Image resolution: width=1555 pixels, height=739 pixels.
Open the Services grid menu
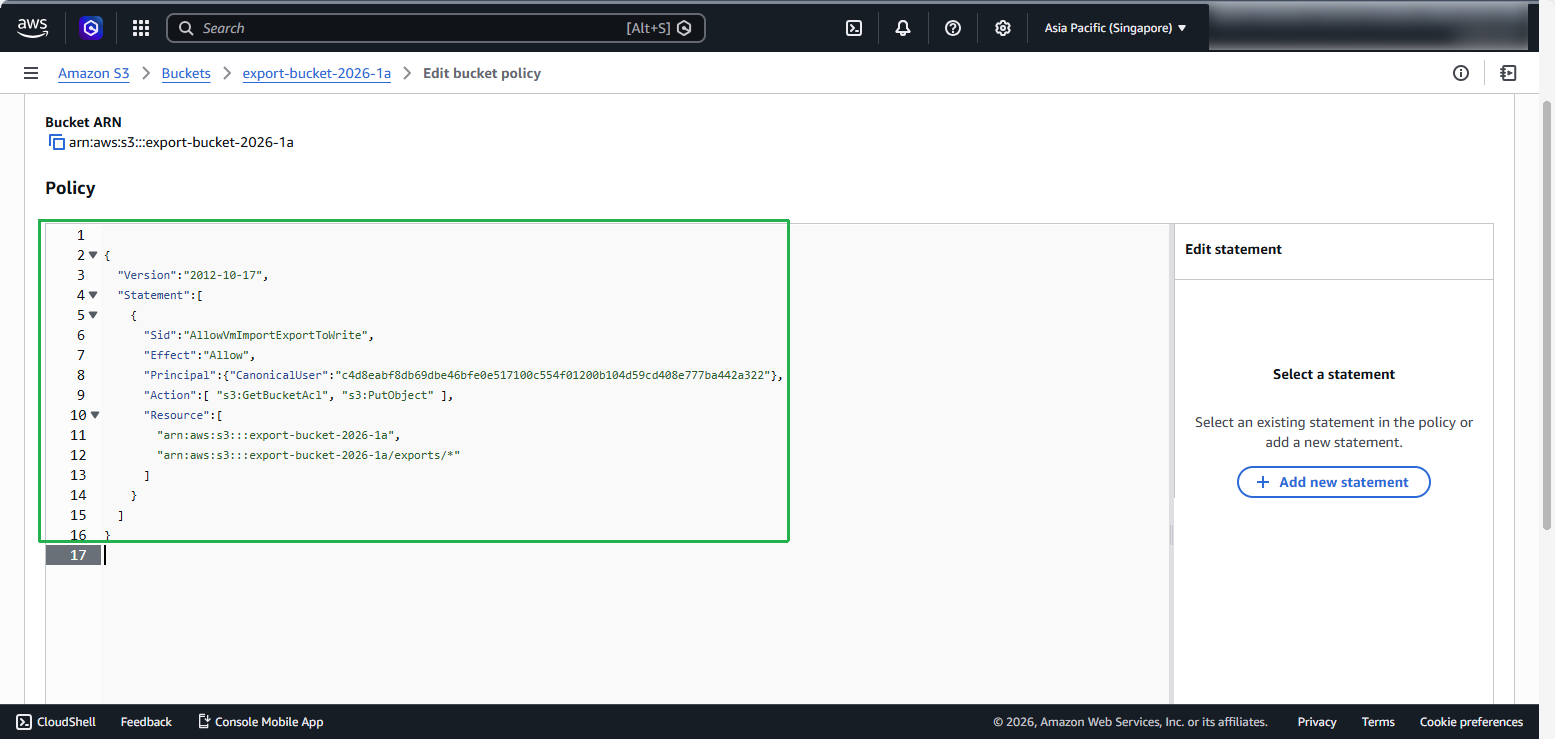point(140,28)
